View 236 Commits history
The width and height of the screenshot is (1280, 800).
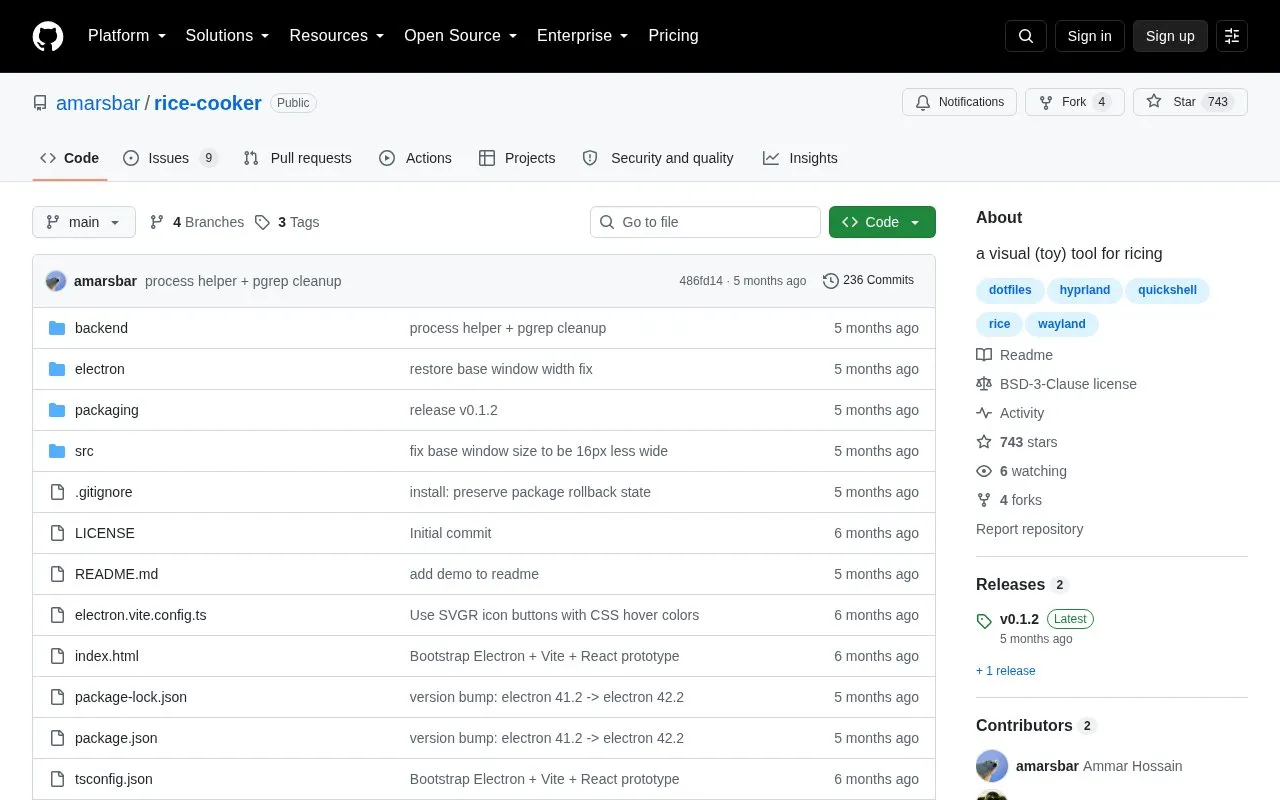point(868,280)
